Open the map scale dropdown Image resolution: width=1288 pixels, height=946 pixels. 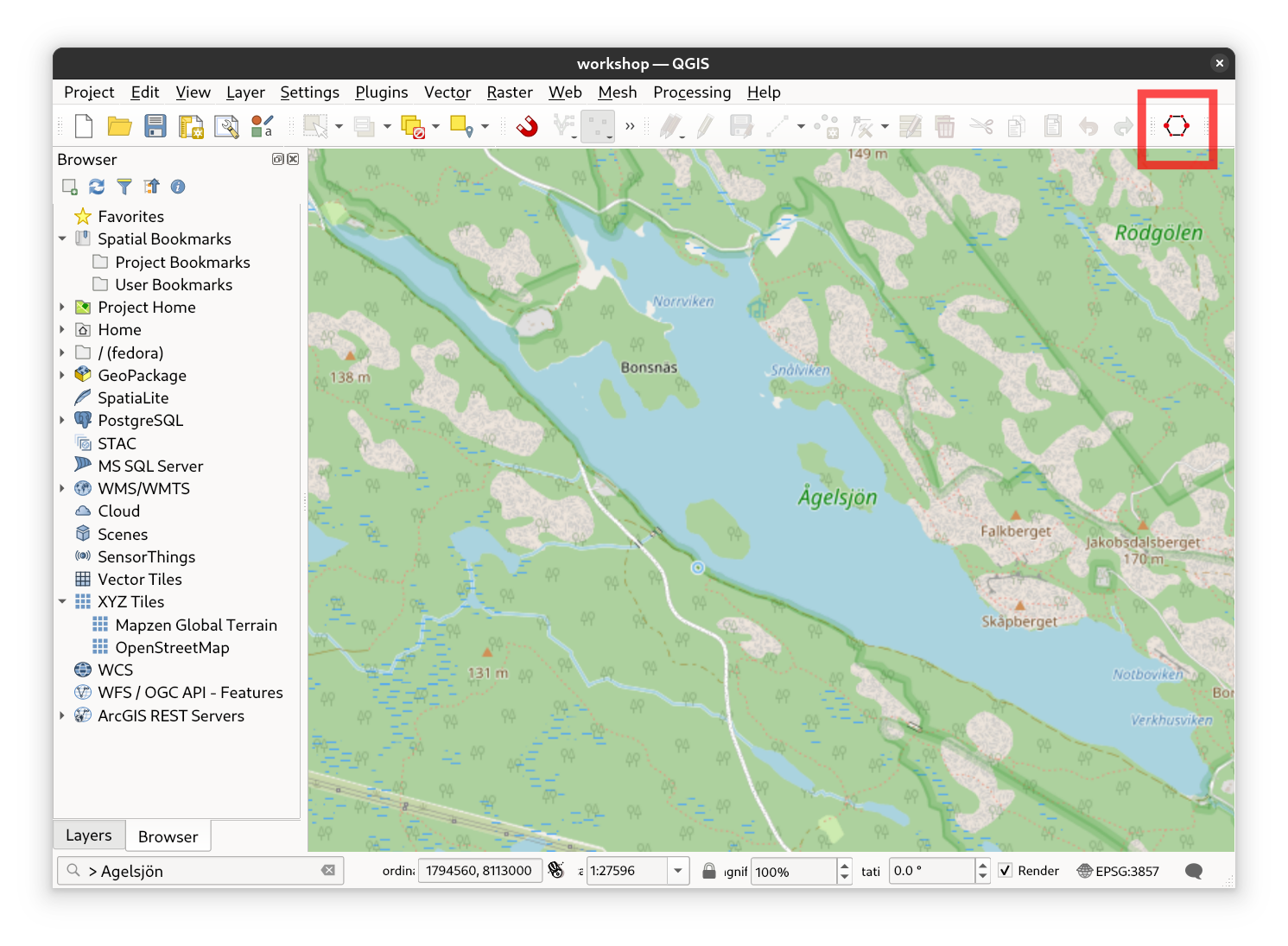click(x=678, y=871)
